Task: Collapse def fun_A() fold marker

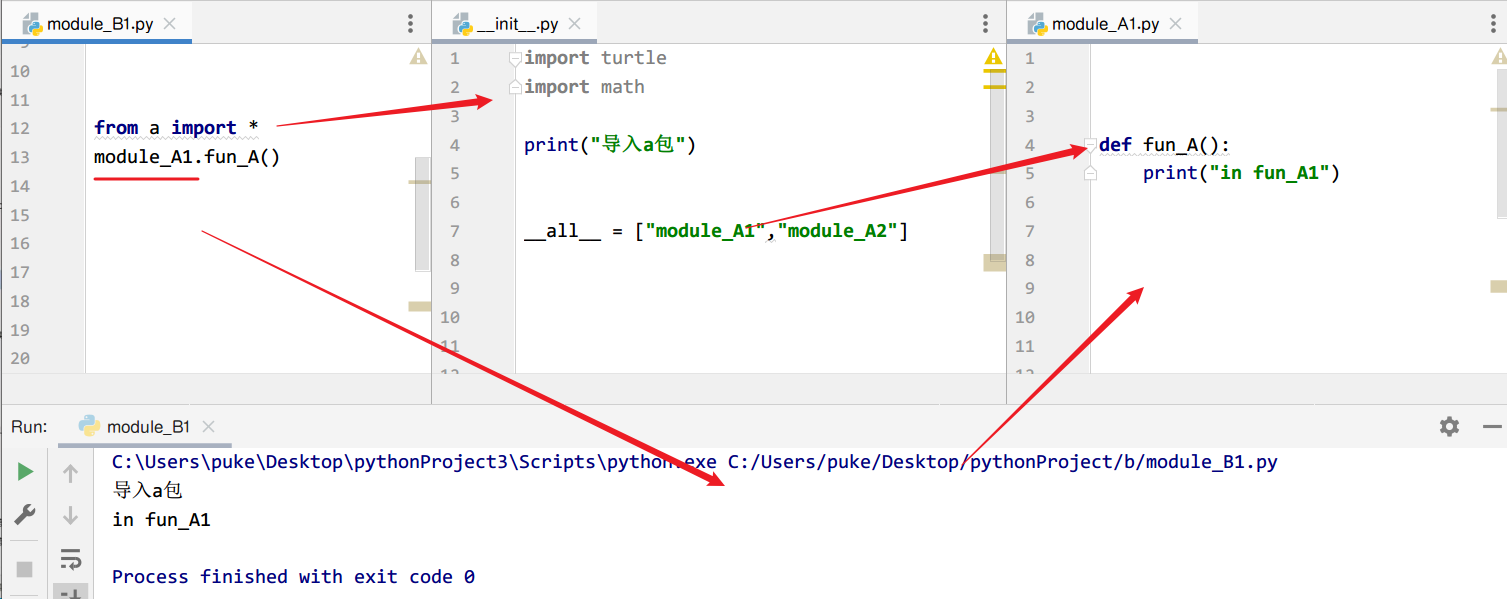Action: tap(1091, 146)
